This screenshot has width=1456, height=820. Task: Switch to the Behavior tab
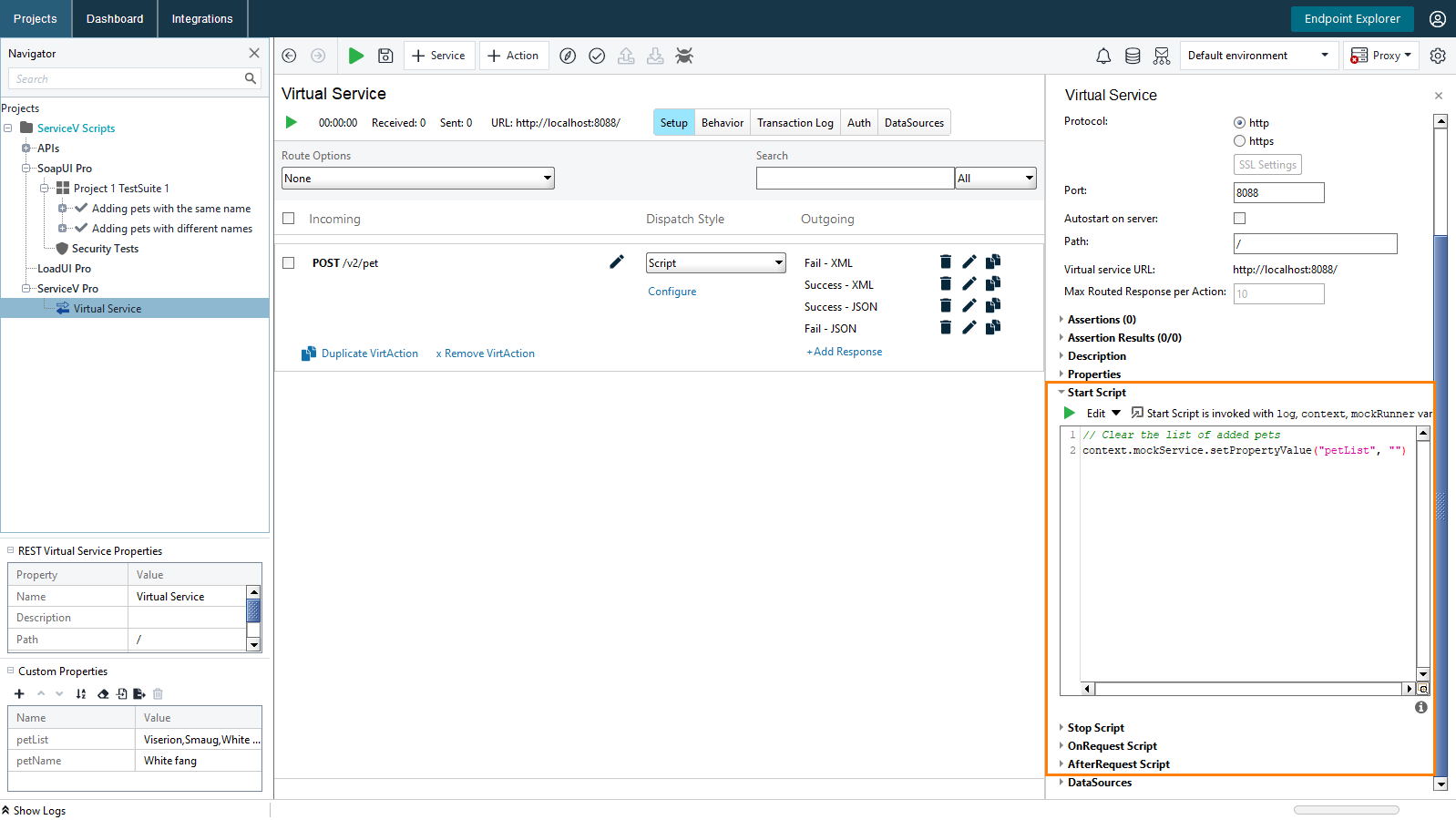(x=723, y=122)
